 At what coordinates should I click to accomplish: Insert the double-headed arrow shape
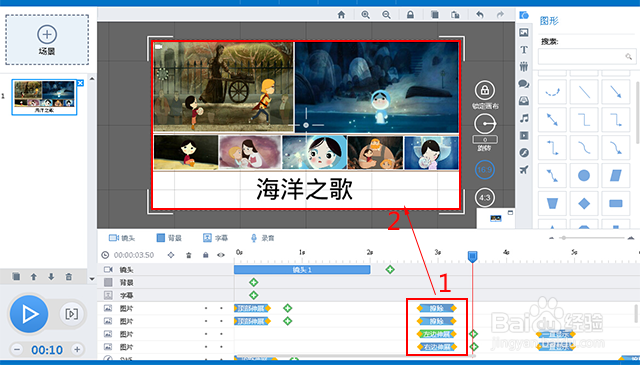pyautogui.click(x=552, y=120)
